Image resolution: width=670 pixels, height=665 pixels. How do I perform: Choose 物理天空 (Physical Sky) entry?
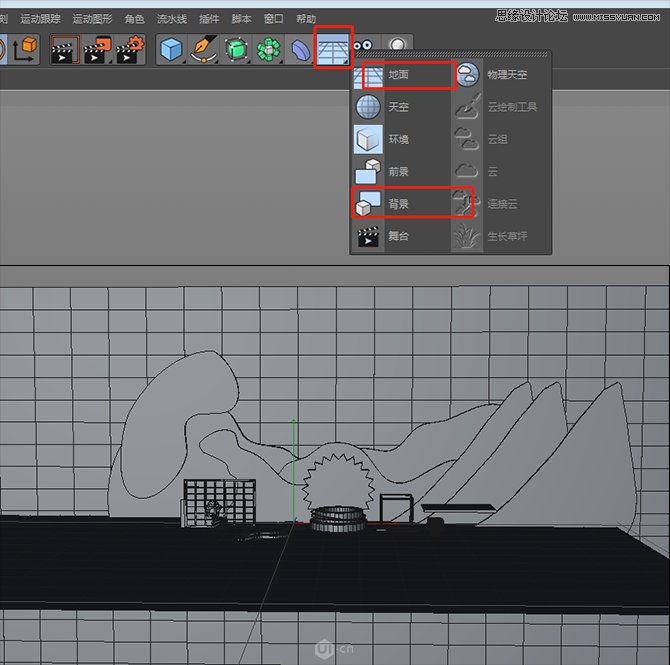point(505,75)
